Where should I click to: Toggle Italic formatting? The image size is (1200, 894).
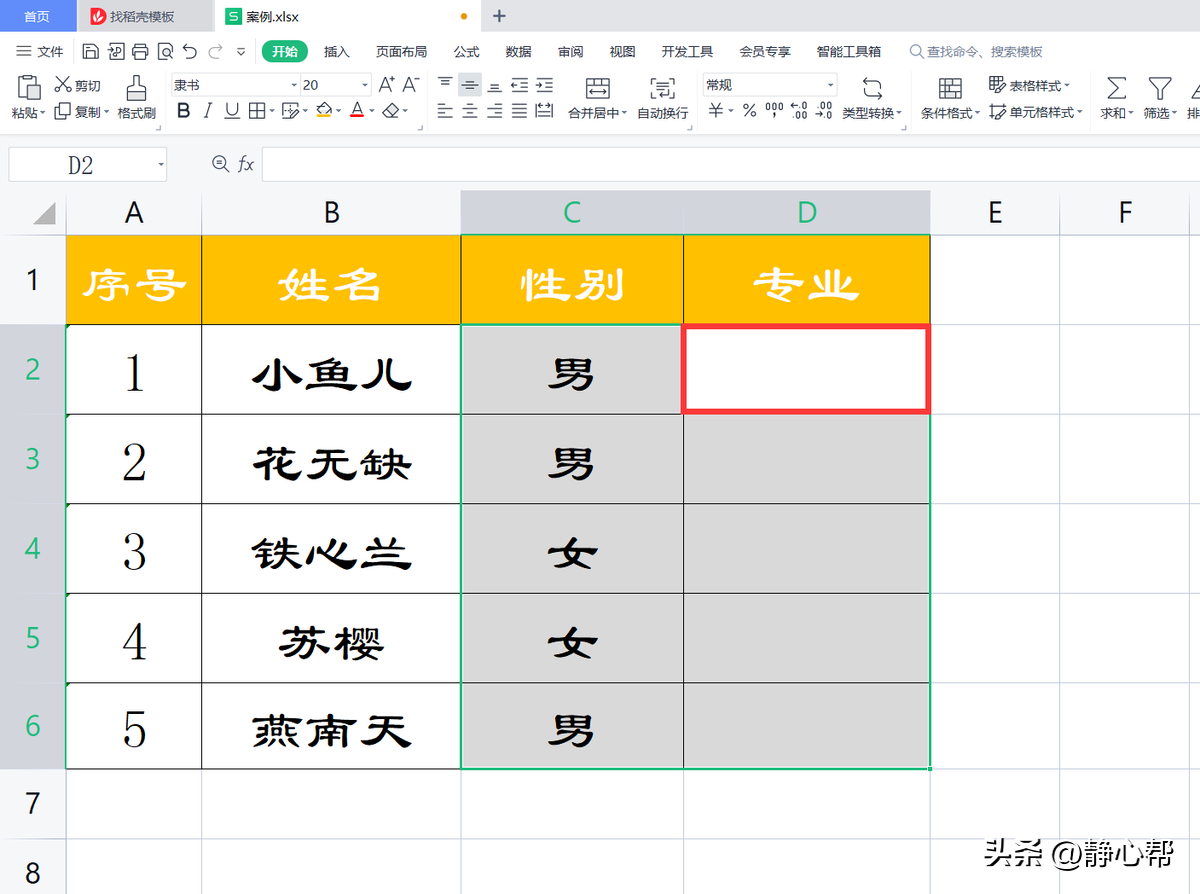pyautogui.click(x=208, y=111)
